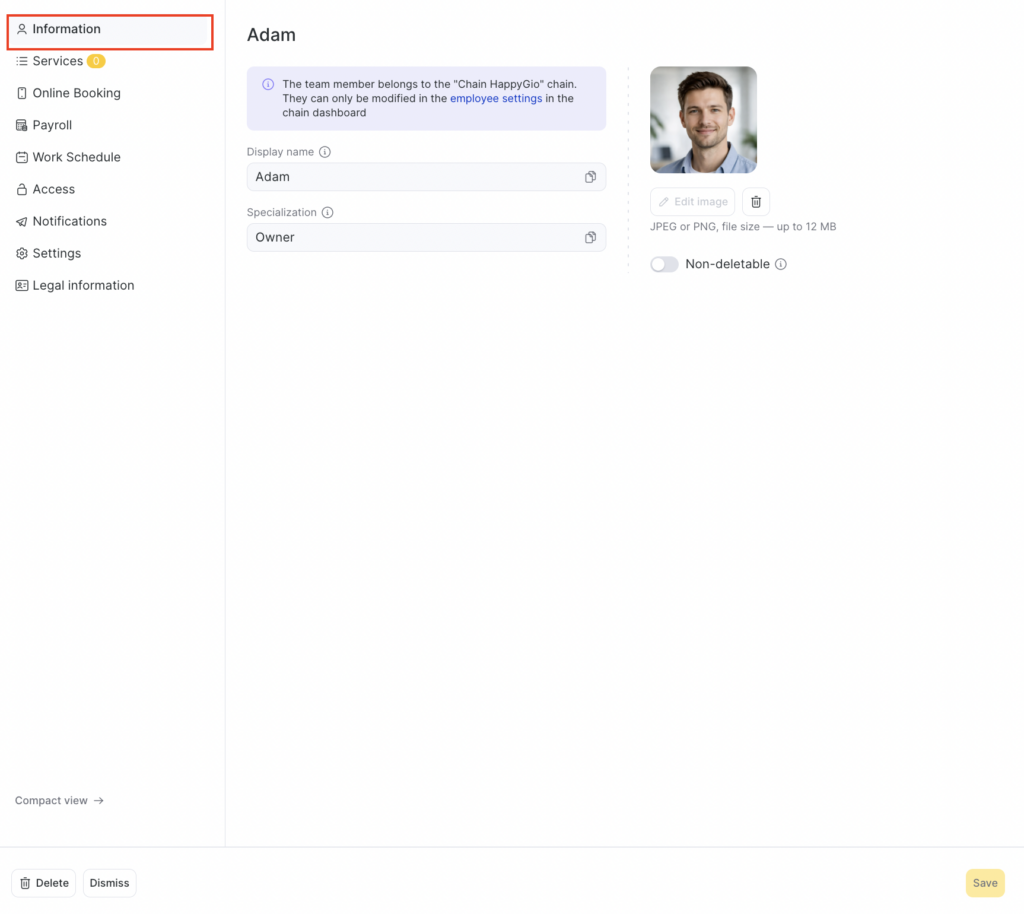Click info icon next to Display name

pos(325,152)
